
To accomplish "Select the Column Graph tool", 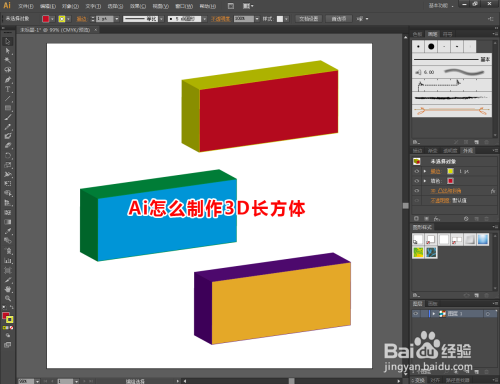I will click(x=8, y=260).
